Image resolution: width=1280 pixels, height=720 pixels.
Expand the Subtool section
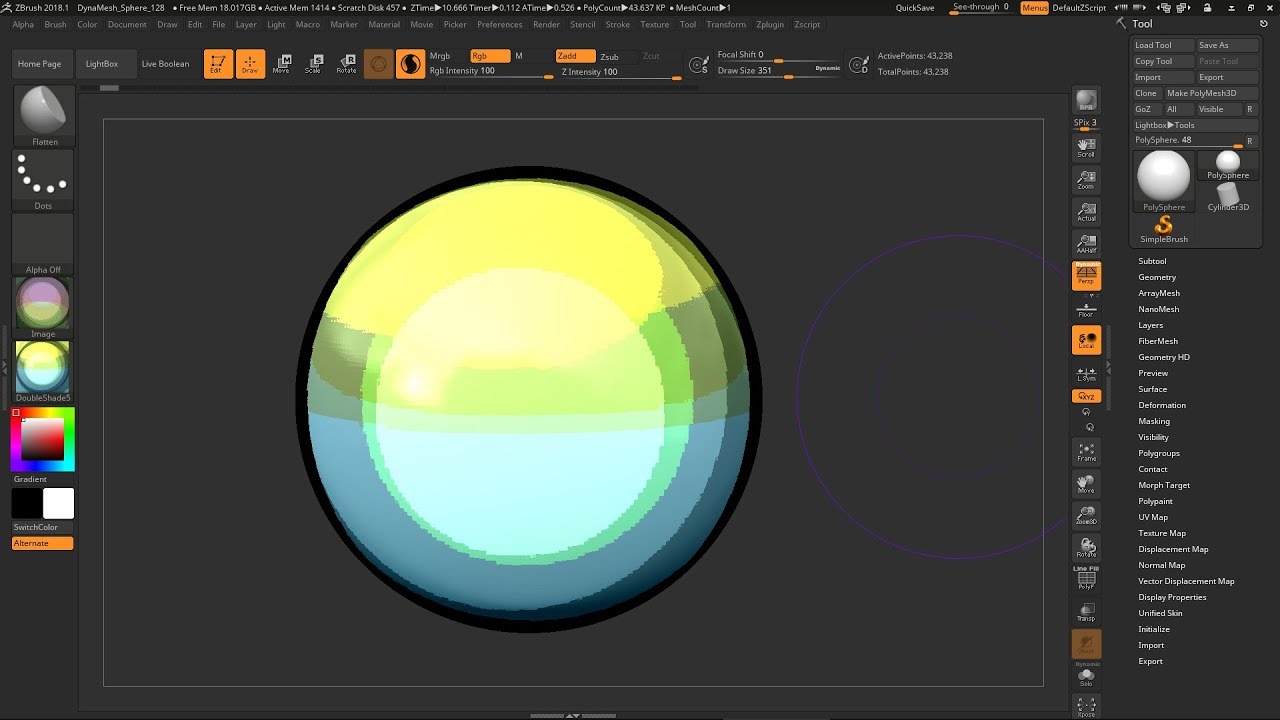pos(1152,261)
